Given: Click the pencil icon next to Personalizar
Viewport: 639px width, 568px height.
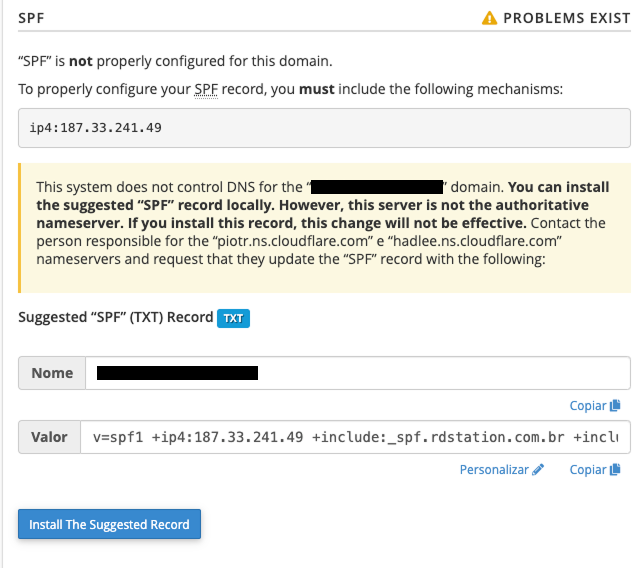Looking at the screenshot, I should [x=538, y=469].
